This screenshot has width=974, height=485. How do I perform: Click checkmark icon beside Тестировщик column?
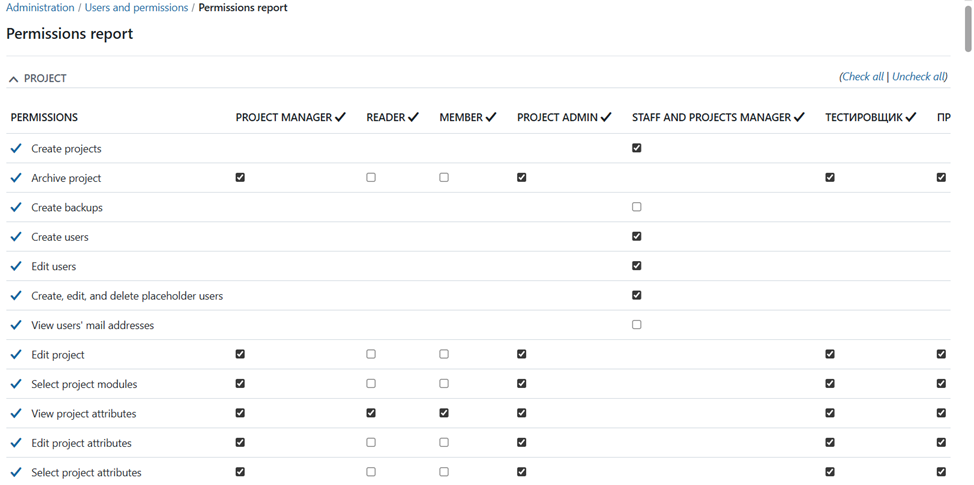click(911, 117)
